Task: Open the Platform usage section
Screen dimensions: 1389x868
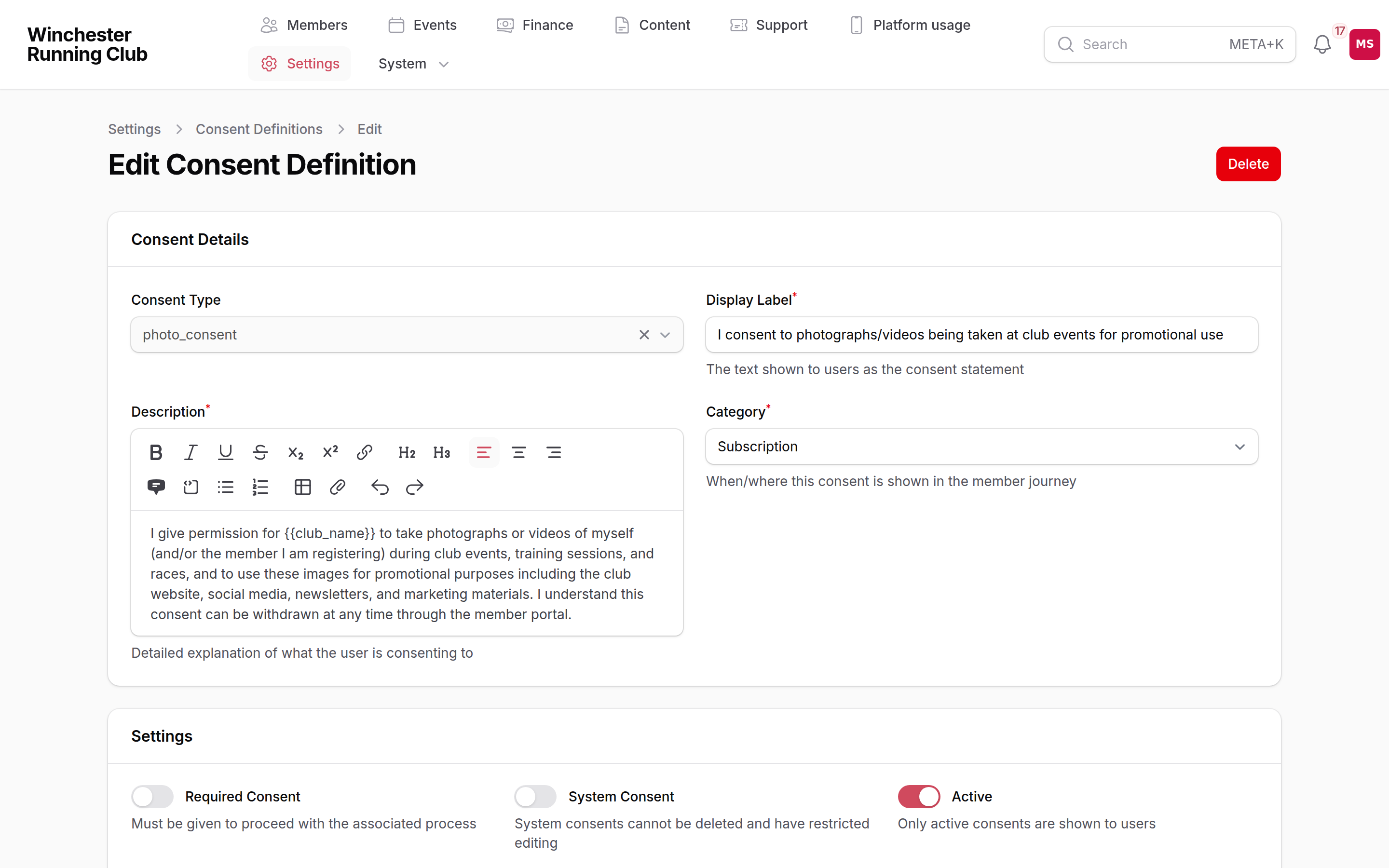Action: click(x=909, y=25)
